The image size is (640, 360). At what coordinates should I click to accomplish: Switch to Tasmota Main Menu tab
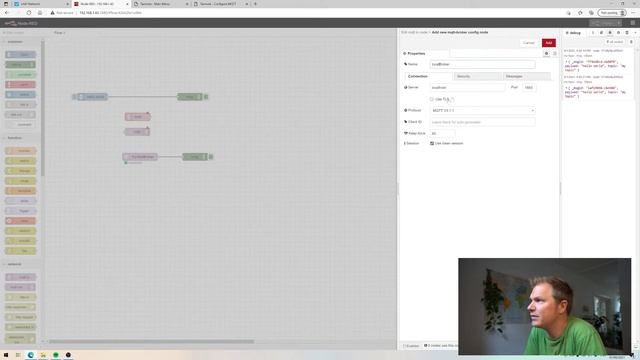[160, 4]
